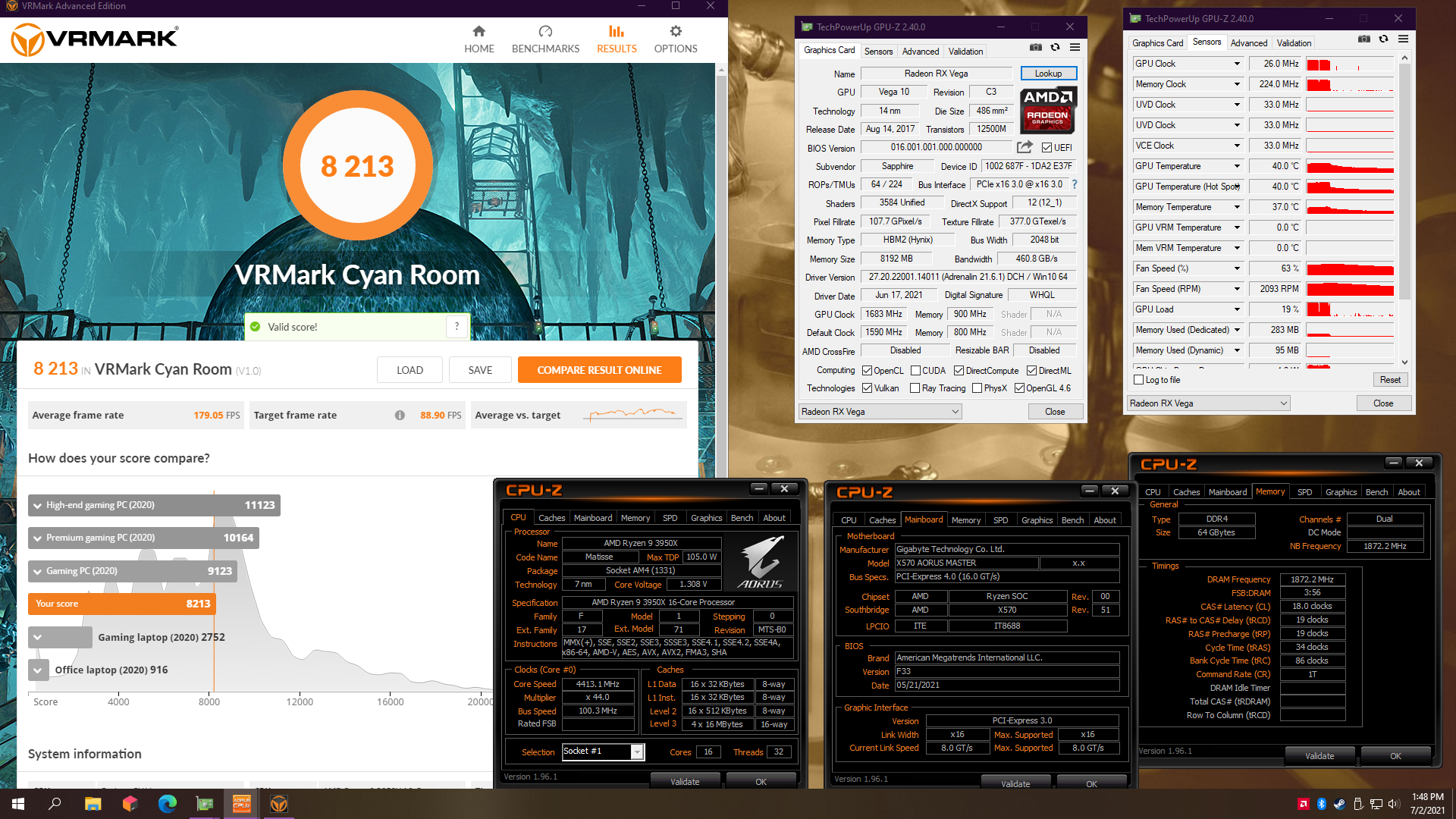Toggle Ray Tracing checkbox
The height and width of the screenshot is (819, 1456).
(915, 388)
